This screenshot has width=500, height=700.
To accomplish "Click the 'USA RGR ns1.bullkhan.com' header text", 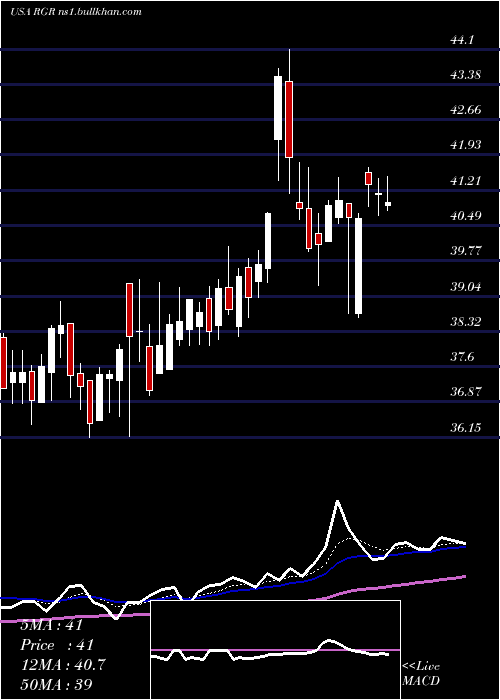I will [75, 11].
